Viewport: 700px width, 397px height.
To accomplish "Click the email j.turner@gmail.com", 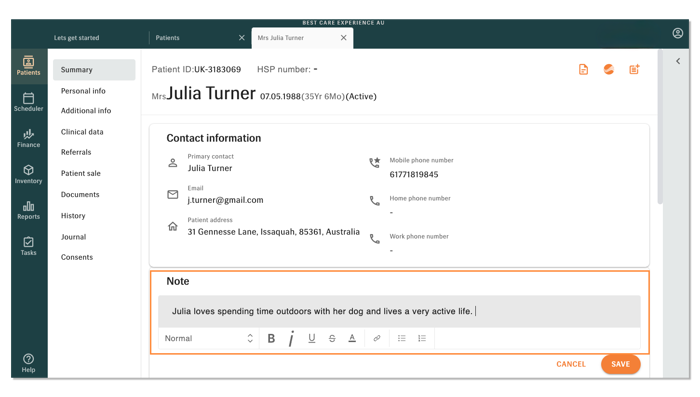I will click(x=225, y=200).
